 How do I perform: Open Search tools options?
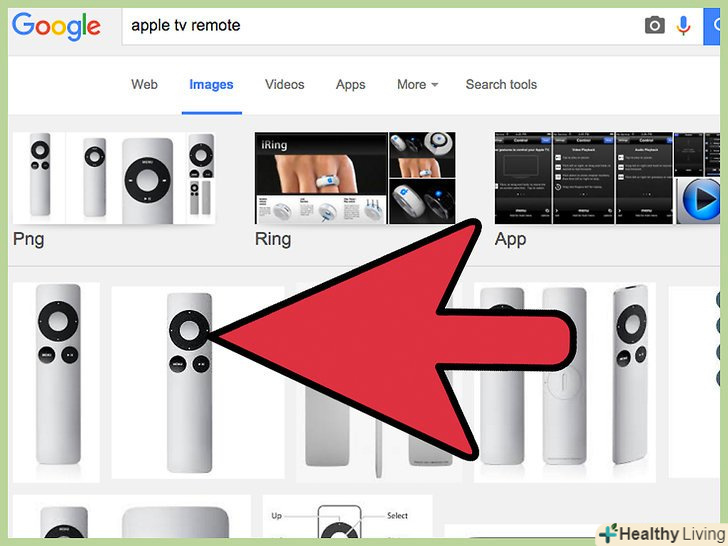point(501,84)
